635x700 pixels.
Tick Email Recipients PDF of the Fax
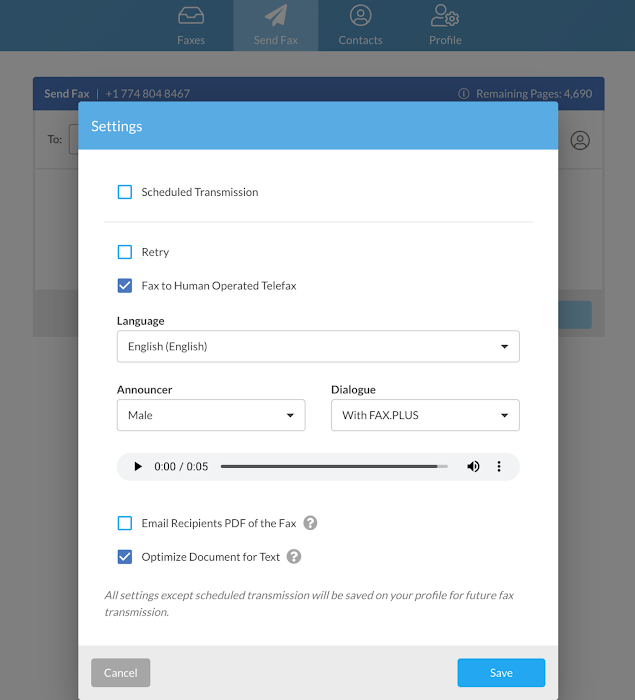pyautogui.click(x=125, y=523)
